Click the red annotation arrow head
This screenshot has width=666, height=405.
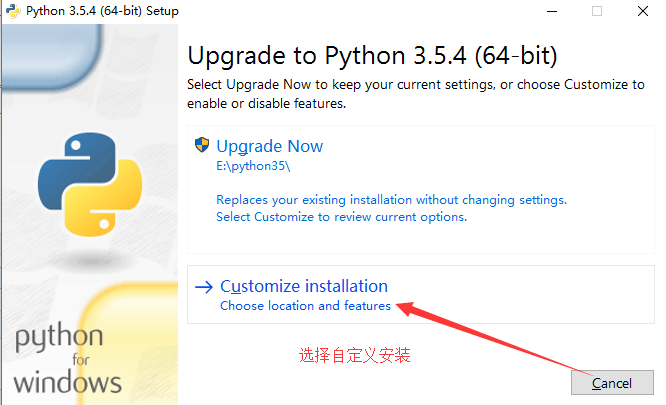(x=406, y=308)
